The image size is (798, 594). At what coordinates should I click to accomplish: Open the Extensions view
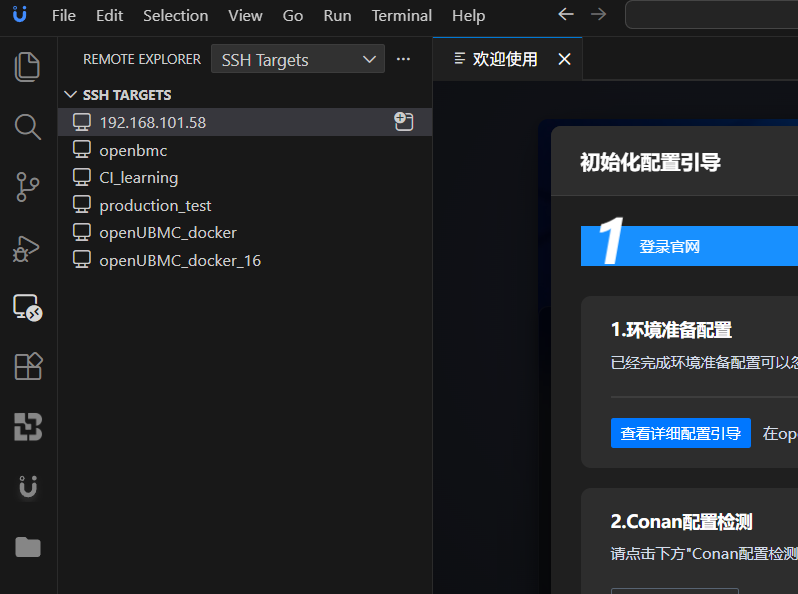[28, 367]
